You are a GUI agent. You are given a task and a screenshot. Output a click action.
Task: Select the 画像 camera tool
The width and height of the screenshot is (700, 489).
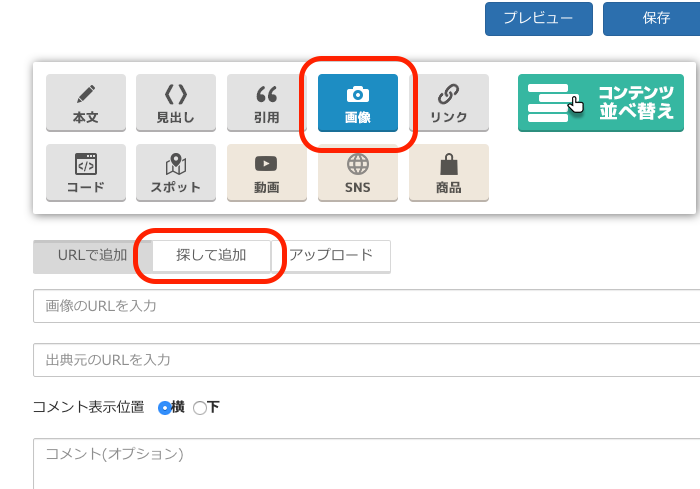[x=358, y=103]
